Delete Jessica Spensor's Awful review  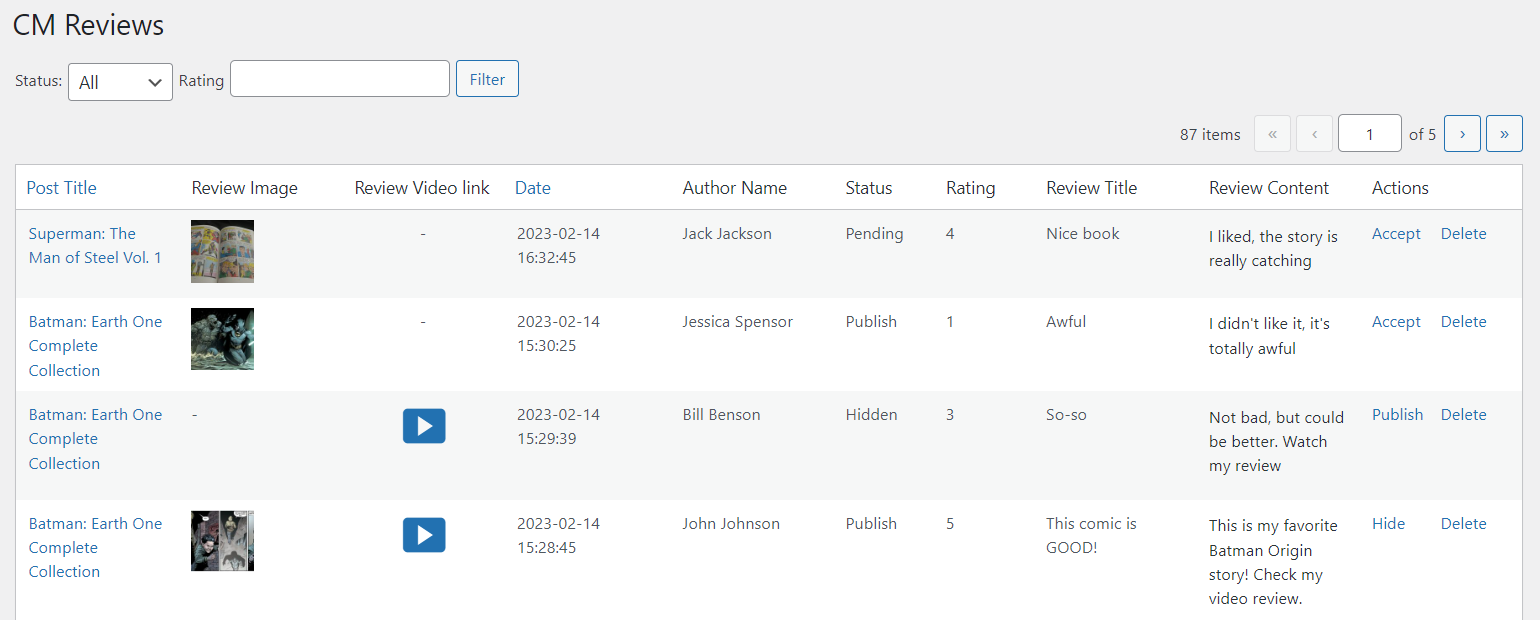(x=1463, y=322)
